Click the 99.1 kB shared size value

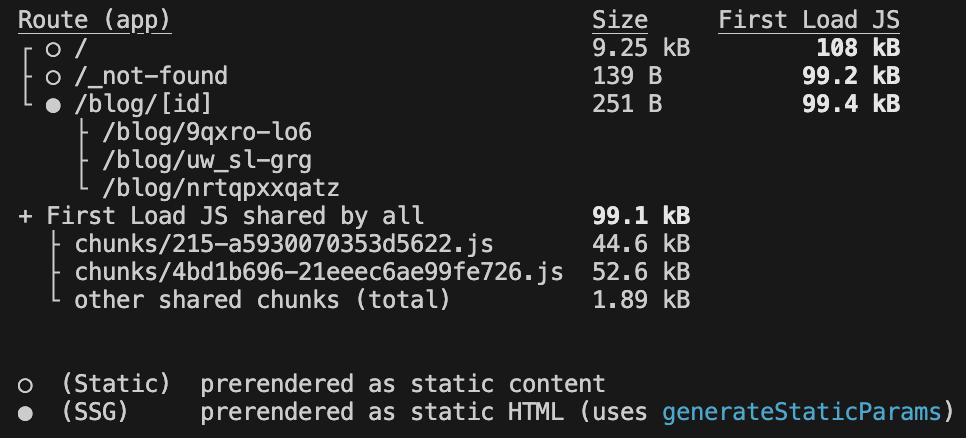641,216
